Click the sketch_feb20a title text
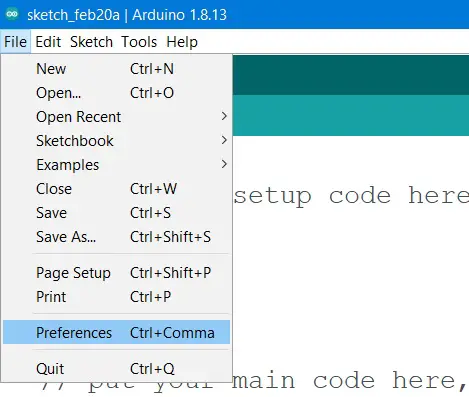The image size is (469, 397). (73, 15)
